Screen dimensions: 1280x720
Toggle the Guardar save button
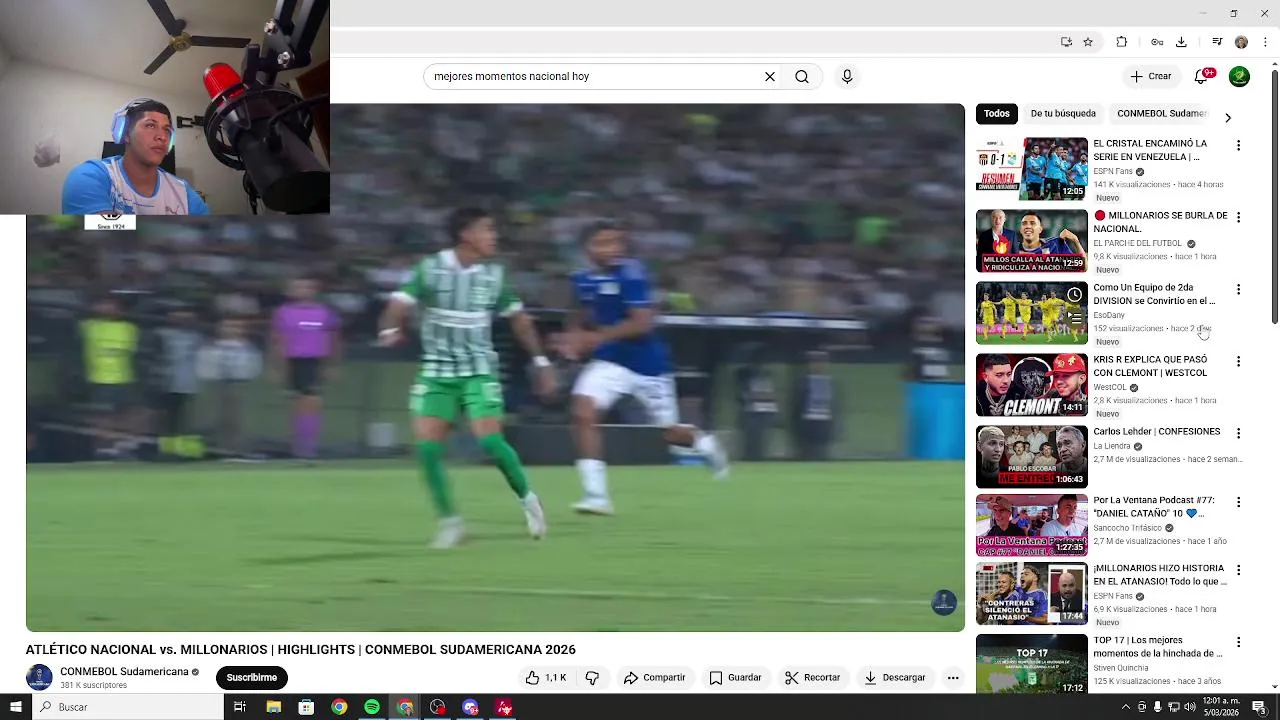click(735, 677)
